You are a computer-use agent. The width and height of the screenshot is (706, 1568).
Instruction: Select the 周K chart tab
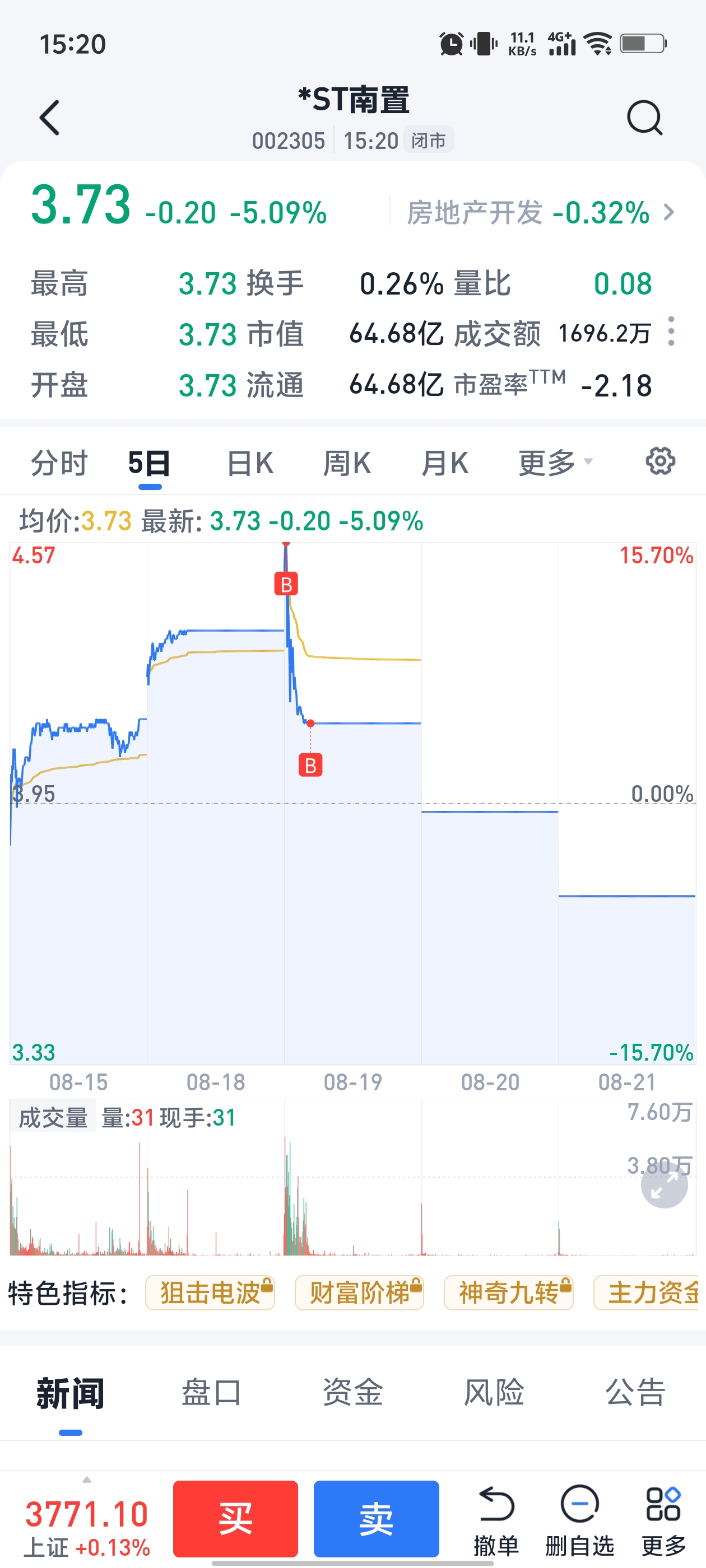347,463
